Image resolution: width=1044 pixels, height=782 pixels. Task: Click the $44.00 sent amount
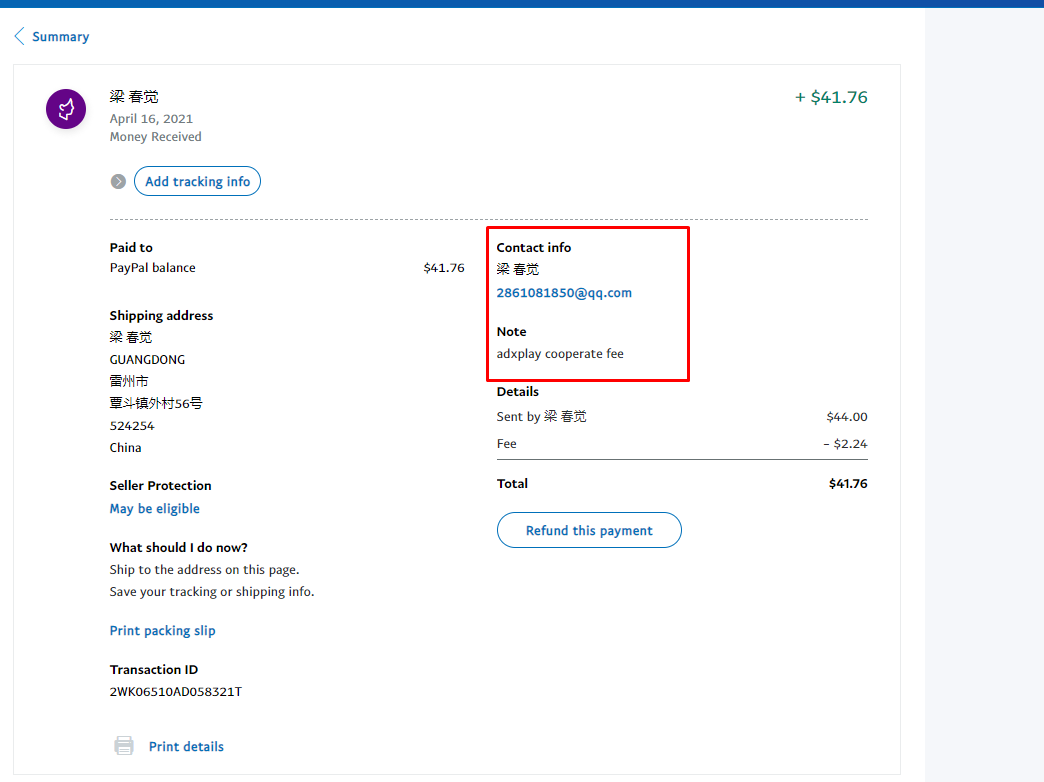point(847,417)
